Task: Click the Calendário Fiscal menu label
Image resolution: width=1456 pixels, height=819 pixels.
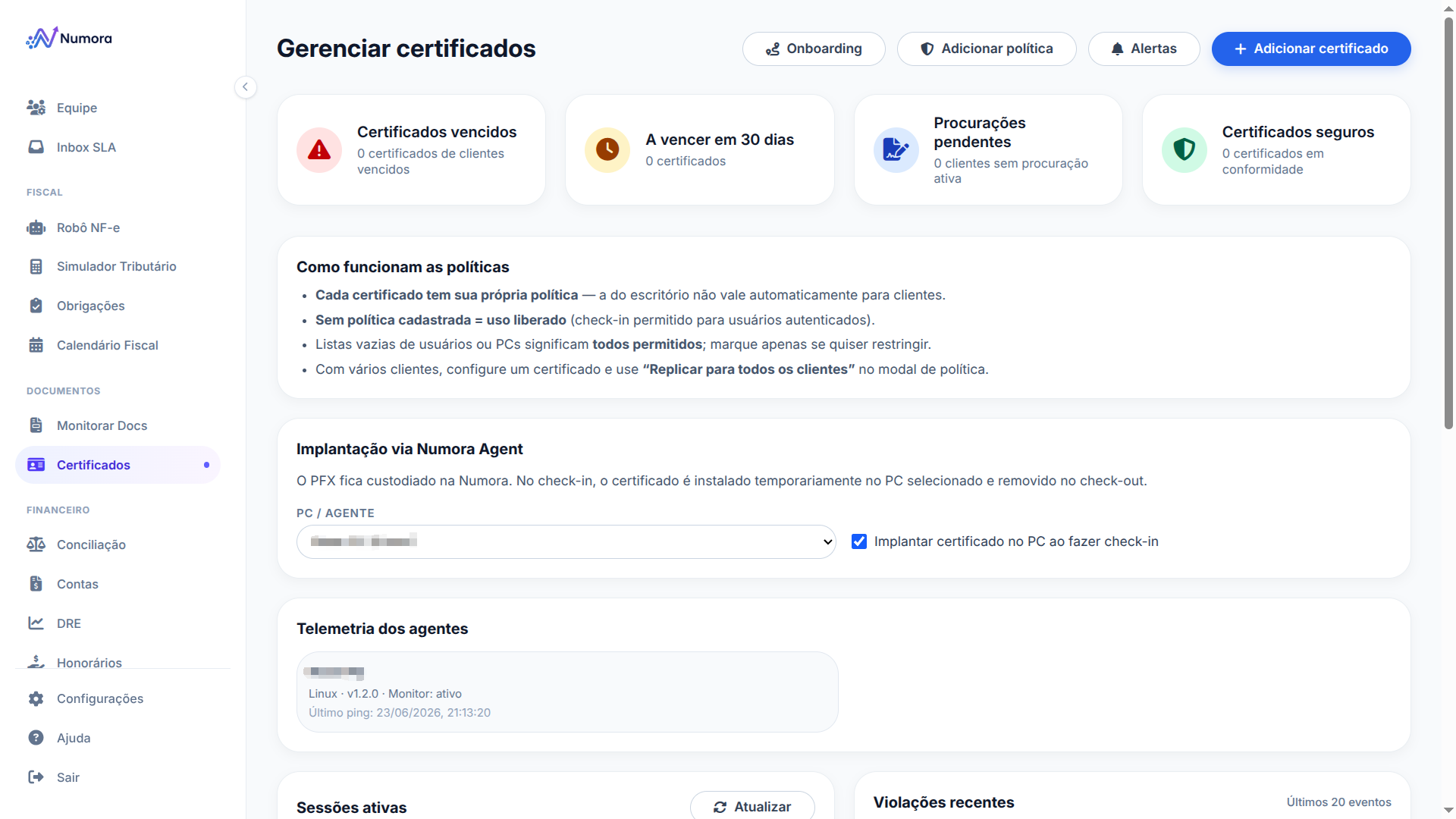Action: click(x=108, y=345)
